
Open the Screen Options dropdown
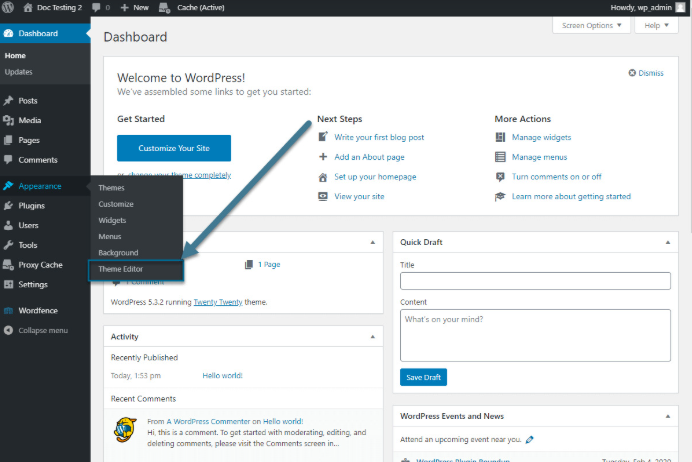(591, 25)
